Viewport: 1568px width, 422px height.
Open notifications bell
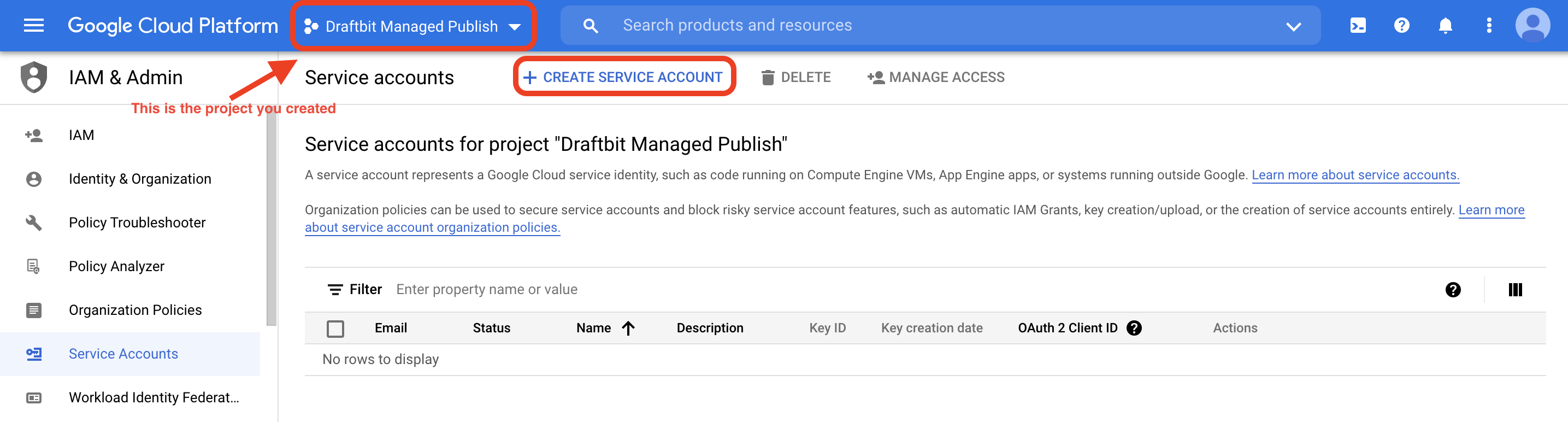click(x=1446, y=26)
